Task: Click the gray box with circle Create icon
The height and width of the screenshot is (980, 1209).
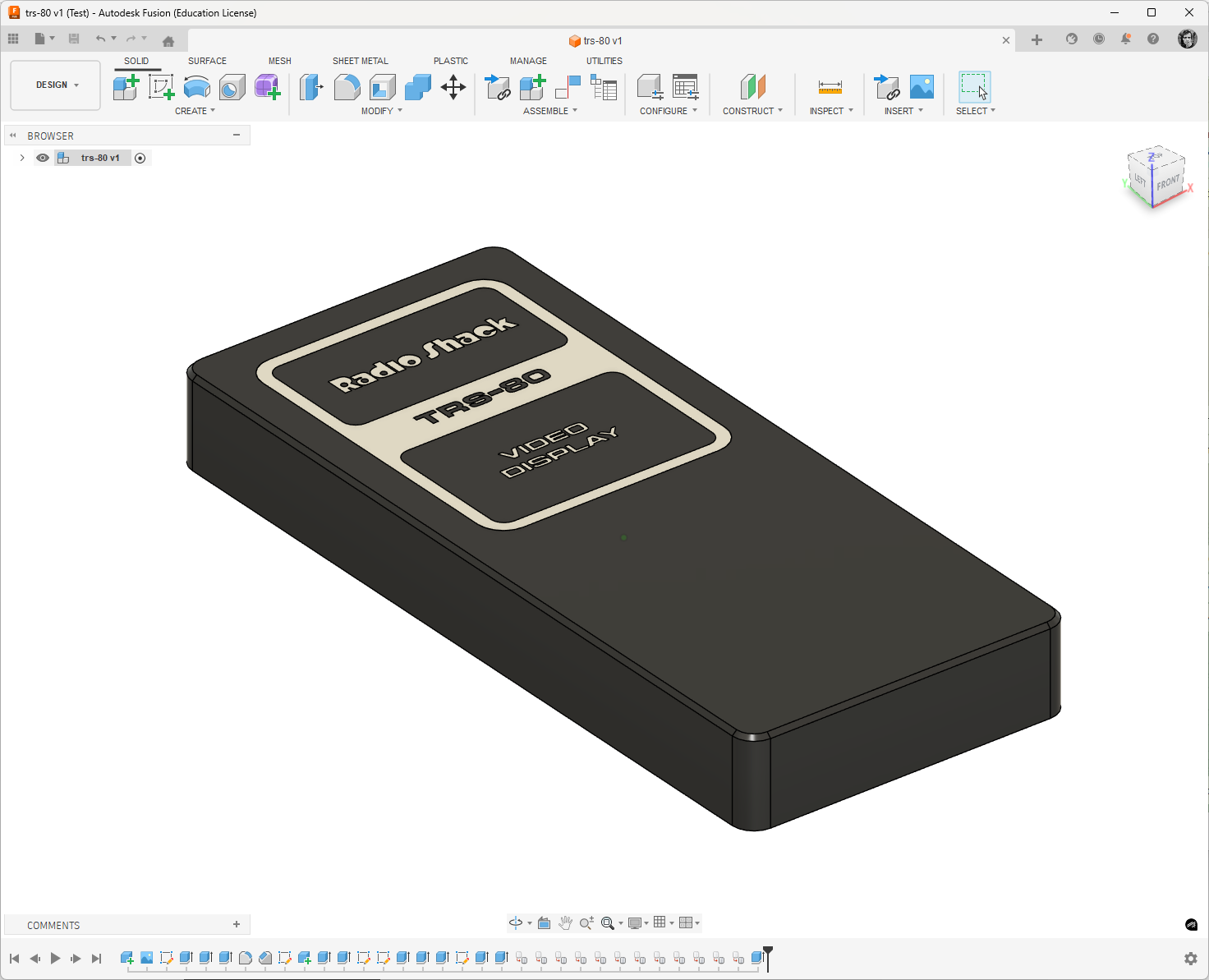Action: point(232,87)
